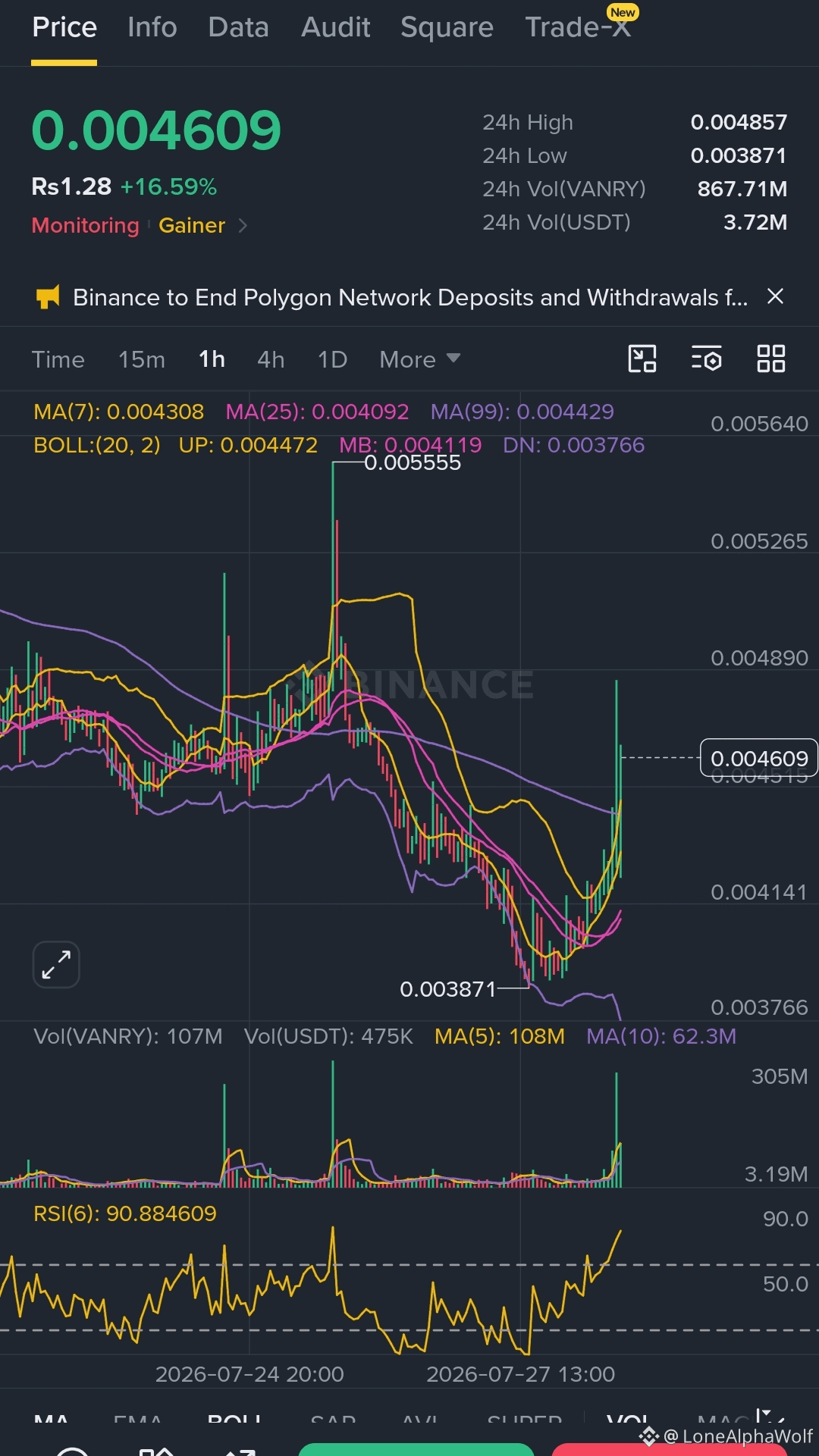Select the Time chart interval
The width and height of the screenshot is (819, 1456).
[x=58, y=359]
